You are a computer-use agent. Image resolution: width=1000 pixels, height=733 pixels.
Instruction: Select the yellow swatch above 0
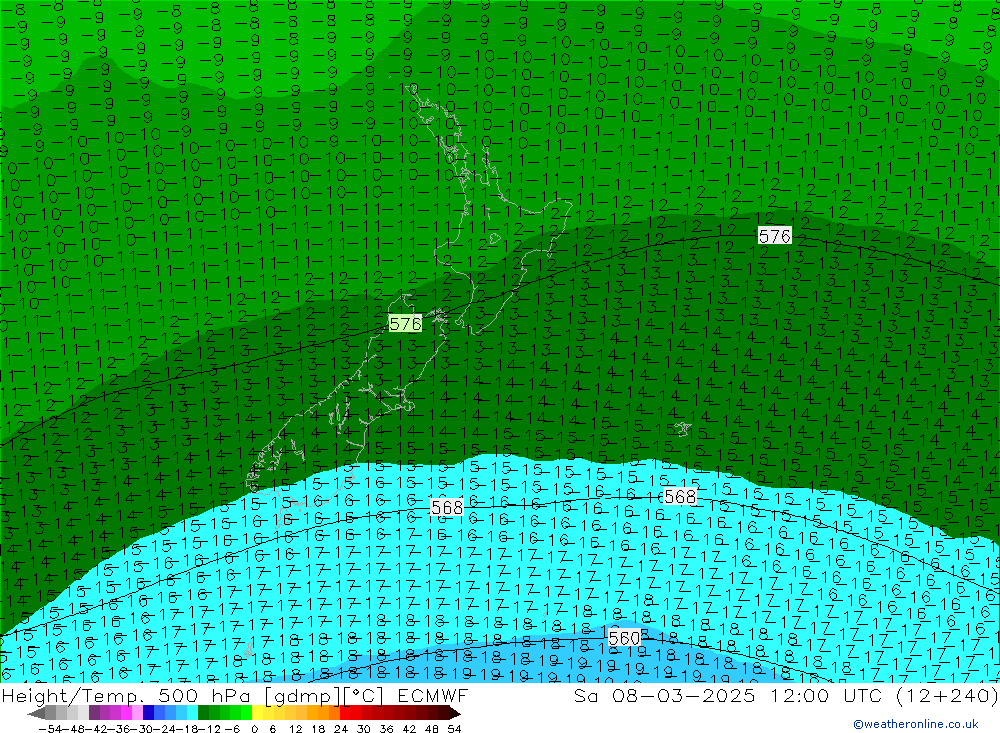point(257,713)
